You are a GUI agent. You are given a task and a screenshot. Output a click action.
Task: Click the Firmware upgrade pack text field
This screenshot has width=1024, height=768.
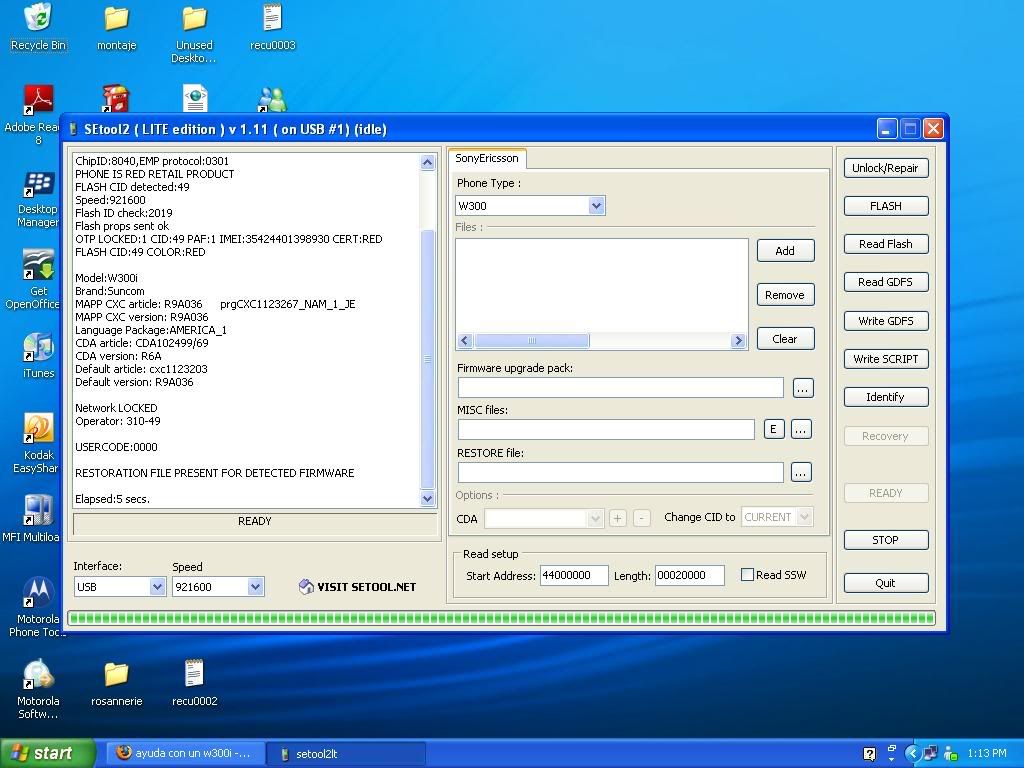tap(620, 387)
